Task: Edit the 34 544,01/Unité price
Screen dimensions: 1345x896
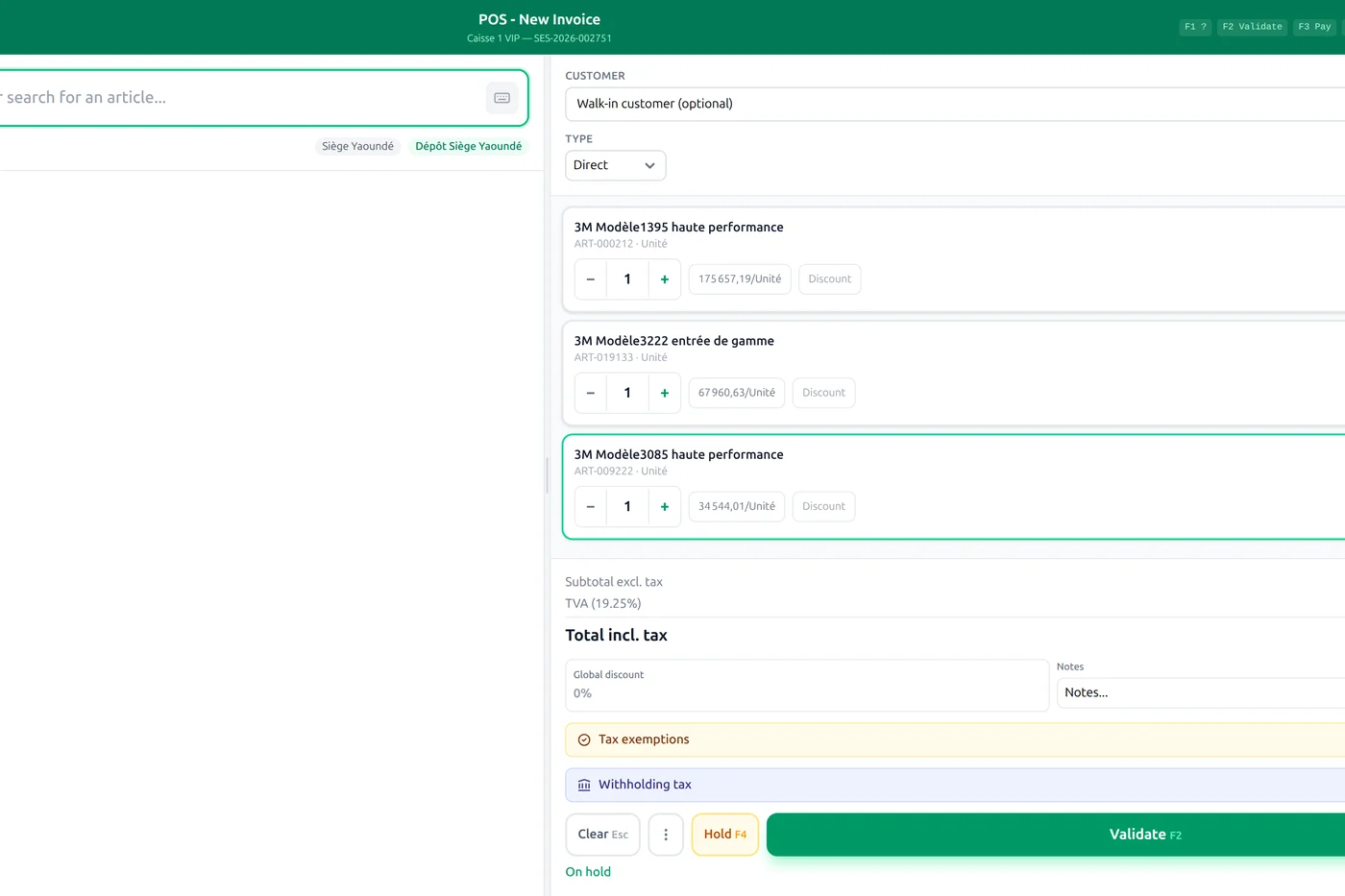Action: 737,507
